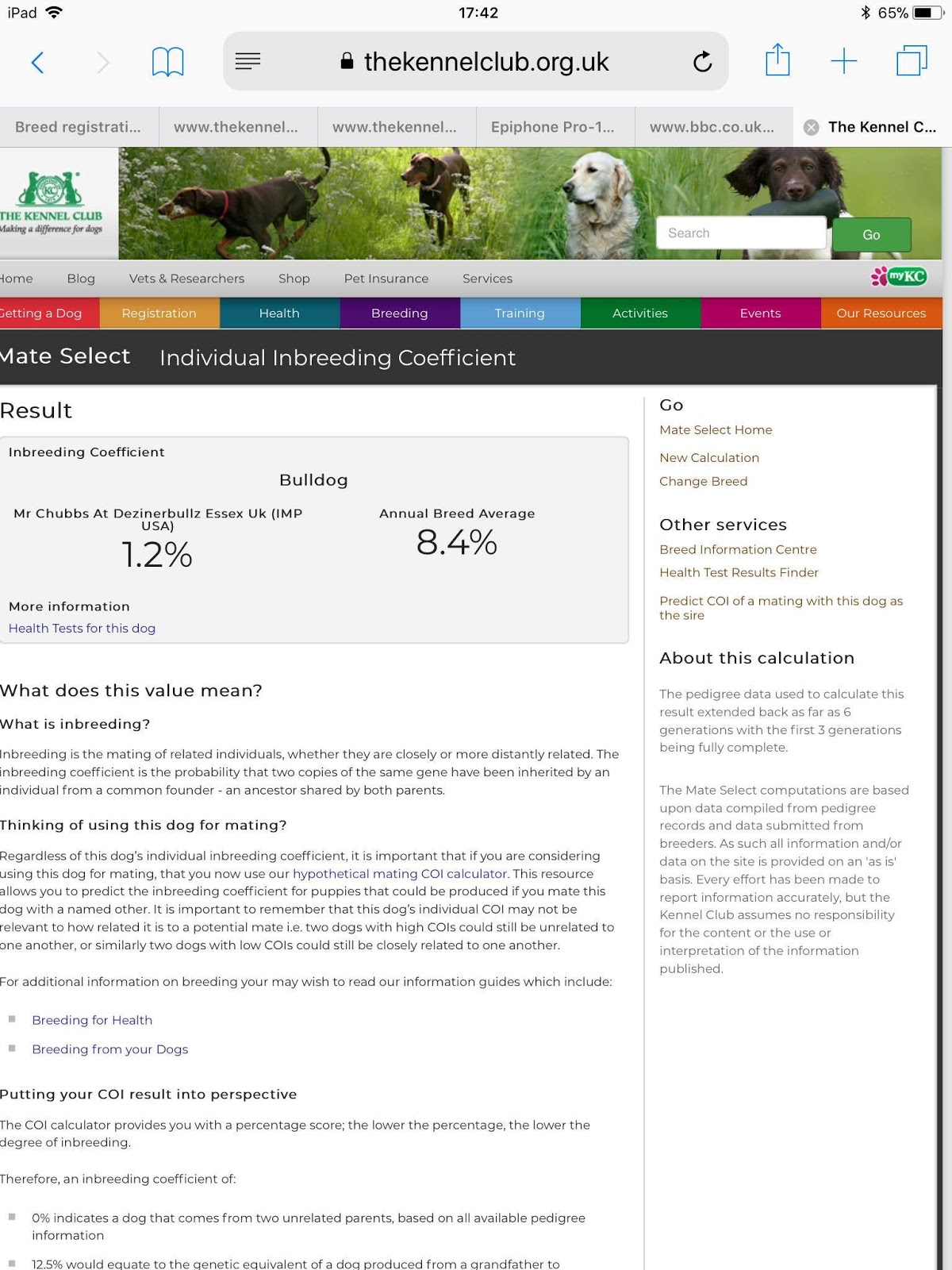952x1270 pixels.
Task: Click the green Go button
Action: [x=871, y=235]
